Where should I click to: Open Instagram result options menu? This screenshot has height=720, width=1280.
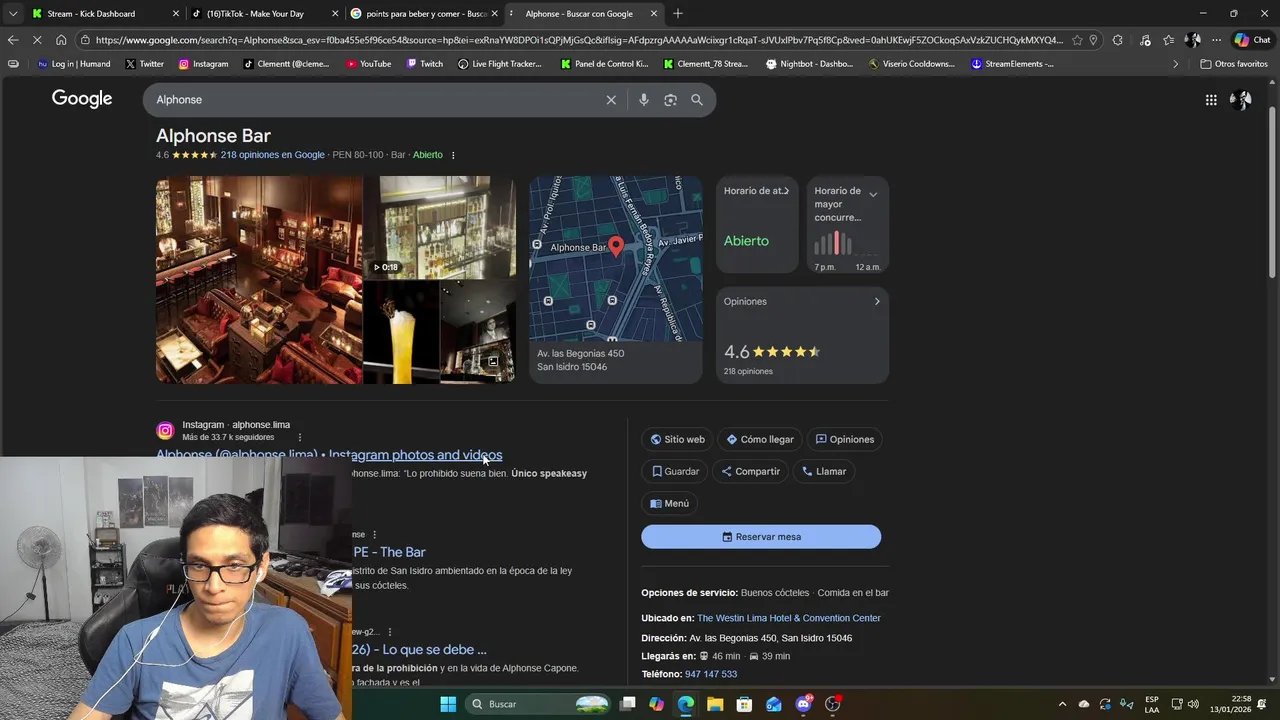click(x=299, y=437)
